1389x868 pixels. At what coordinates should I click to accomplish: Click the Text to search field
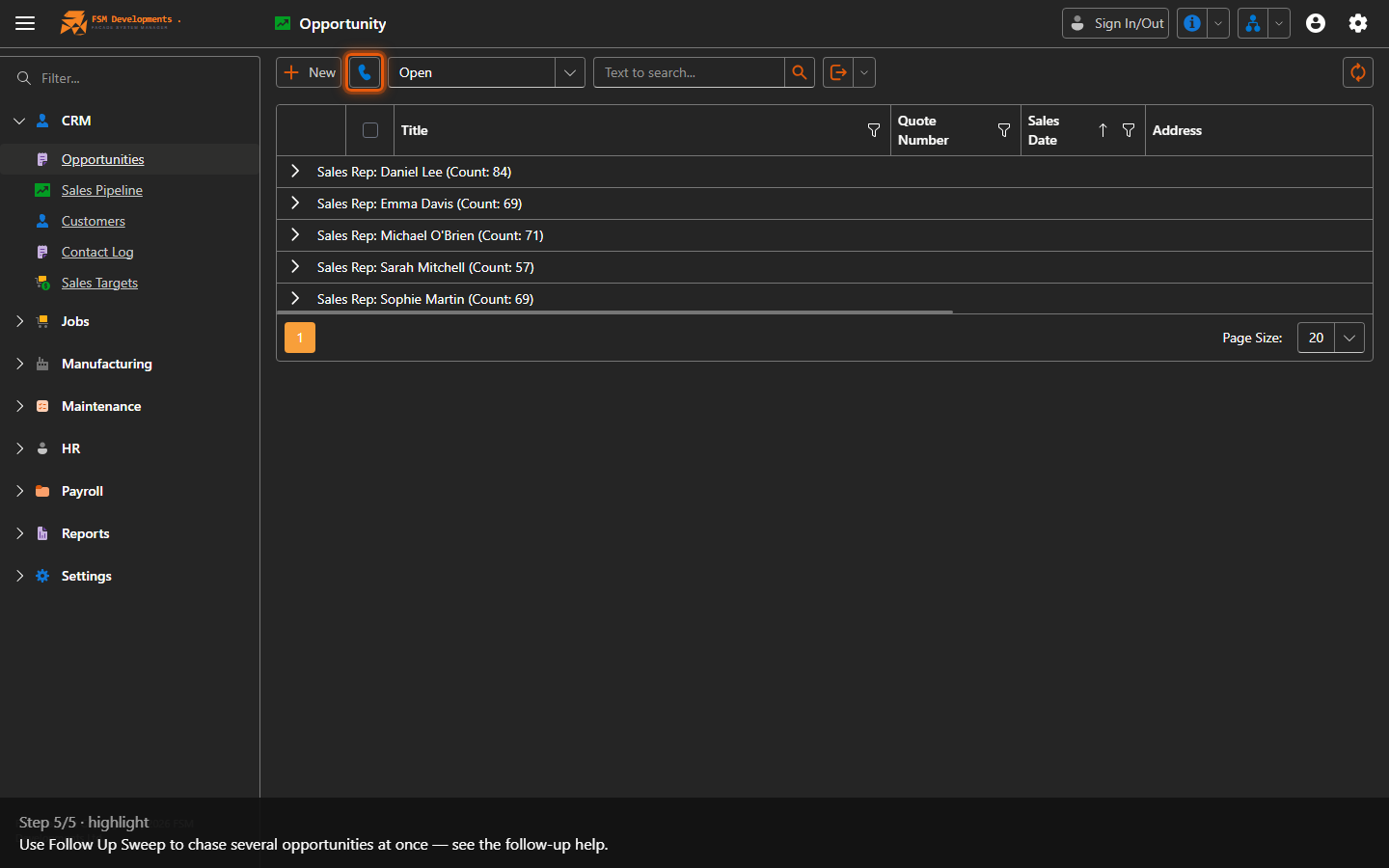pyautogui.click(x=689, y=72)
